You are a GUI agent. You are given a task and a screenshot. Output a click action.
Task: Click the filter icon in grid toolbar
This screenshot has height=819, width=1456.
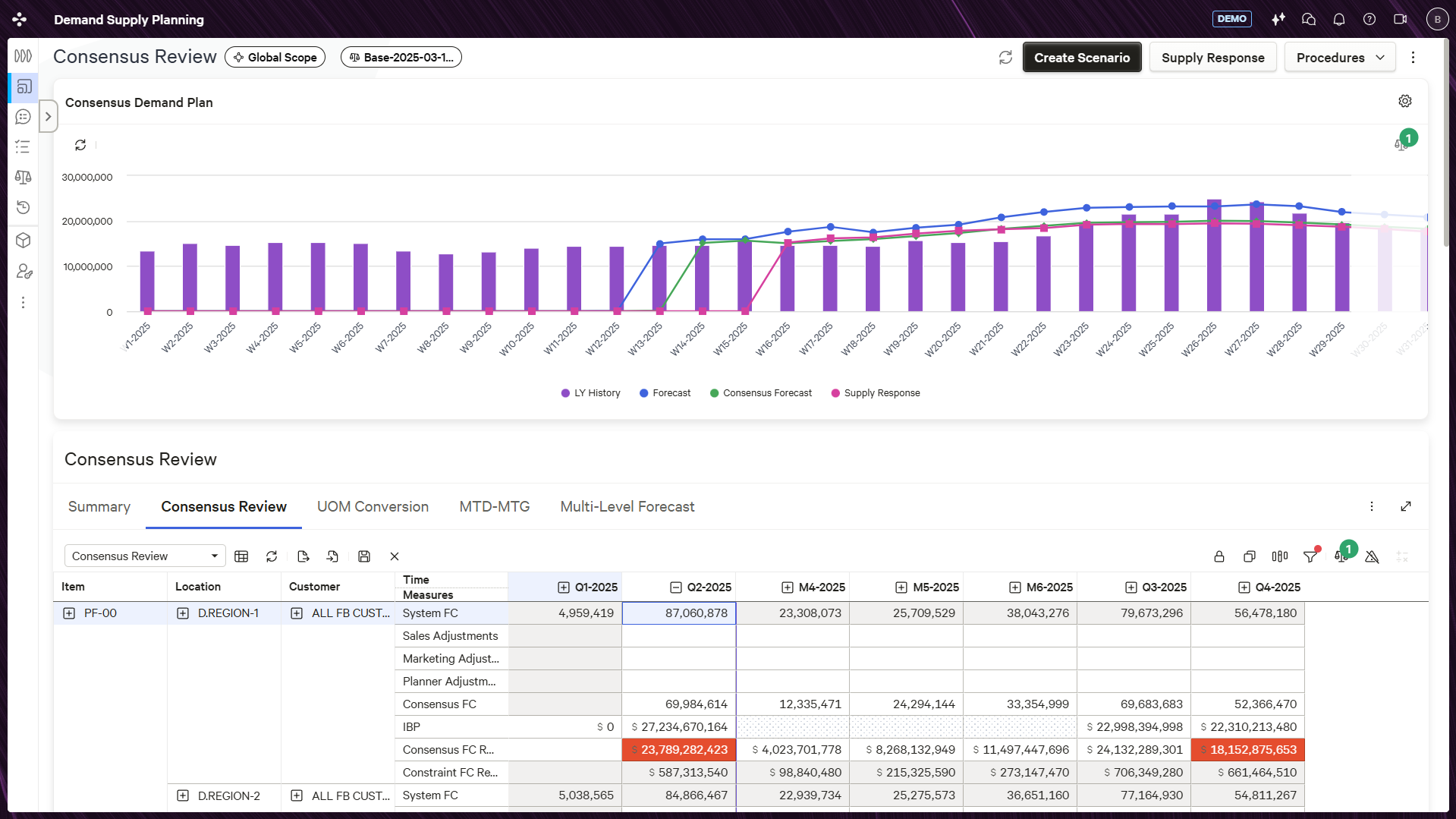pos(1310,556)
